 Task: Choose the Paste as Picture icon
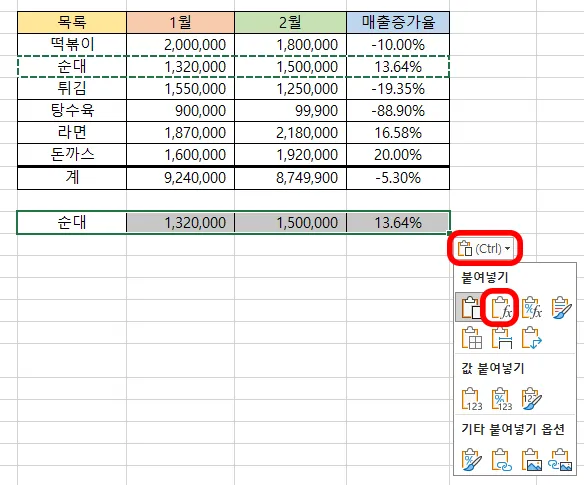click(x=531, y=460)
